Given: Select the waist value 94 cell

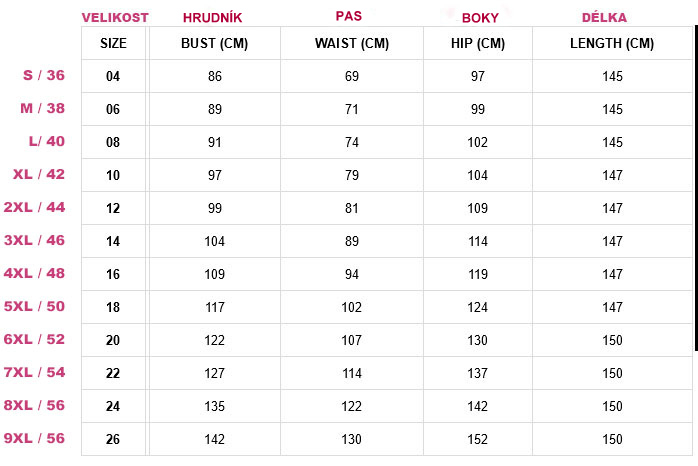Looking at the screenshot, I should [351, 274].
